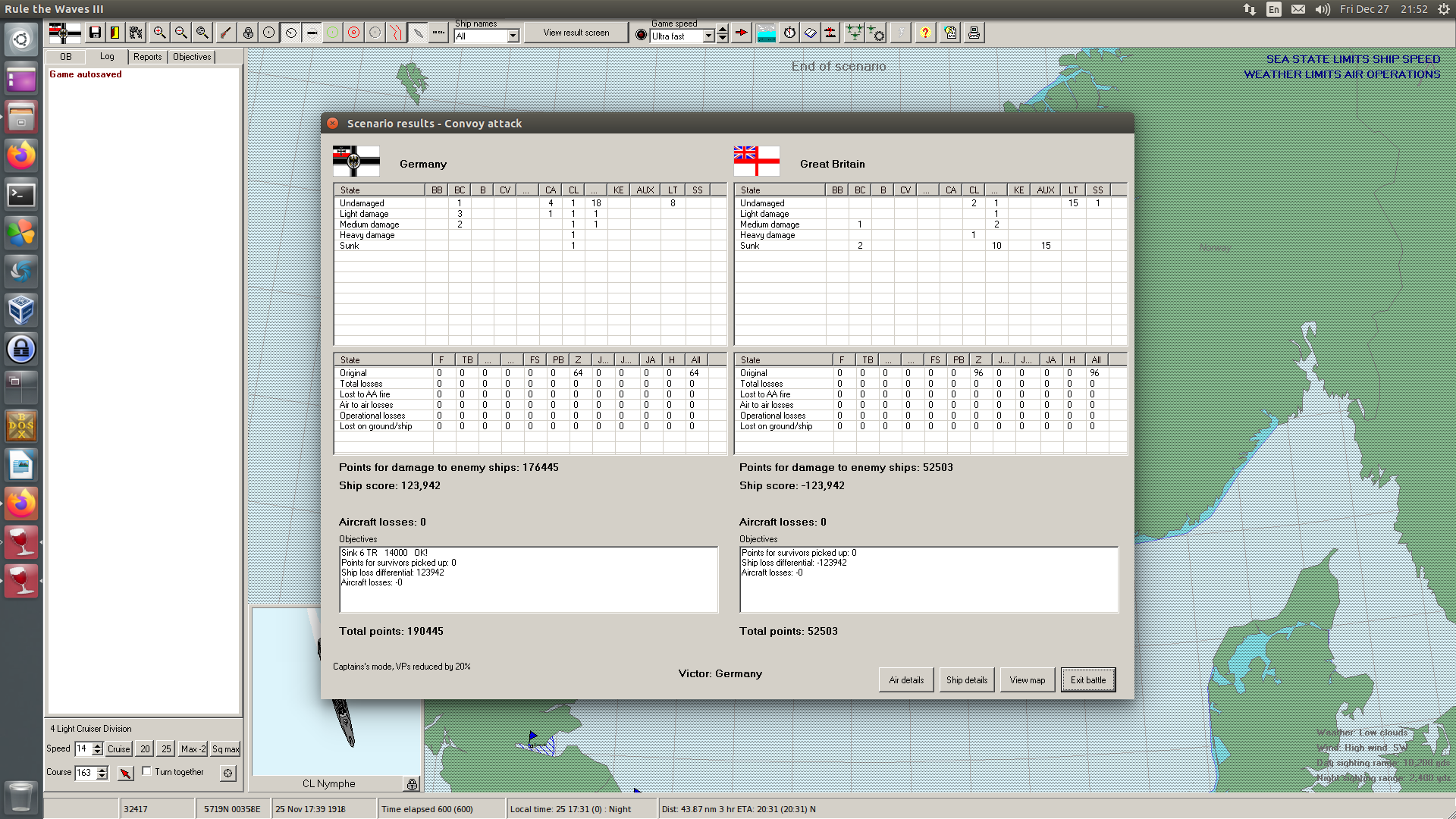Image resolution: width=1456 pixels, height=819 pixels.
Task: Open the help question mark icon
Action: click(x=924, y=33)
